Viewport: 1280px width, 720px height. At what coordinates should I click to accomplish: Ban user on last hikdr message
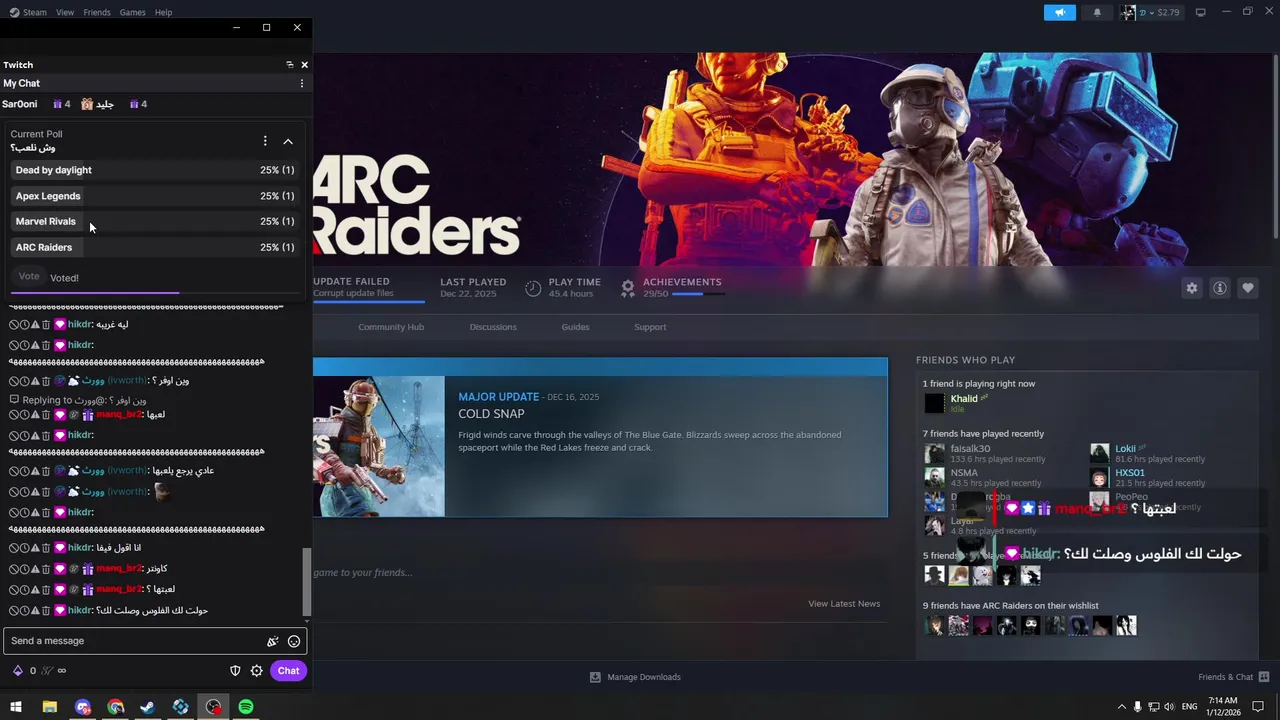pyautogui.click(x=14, y=610)
